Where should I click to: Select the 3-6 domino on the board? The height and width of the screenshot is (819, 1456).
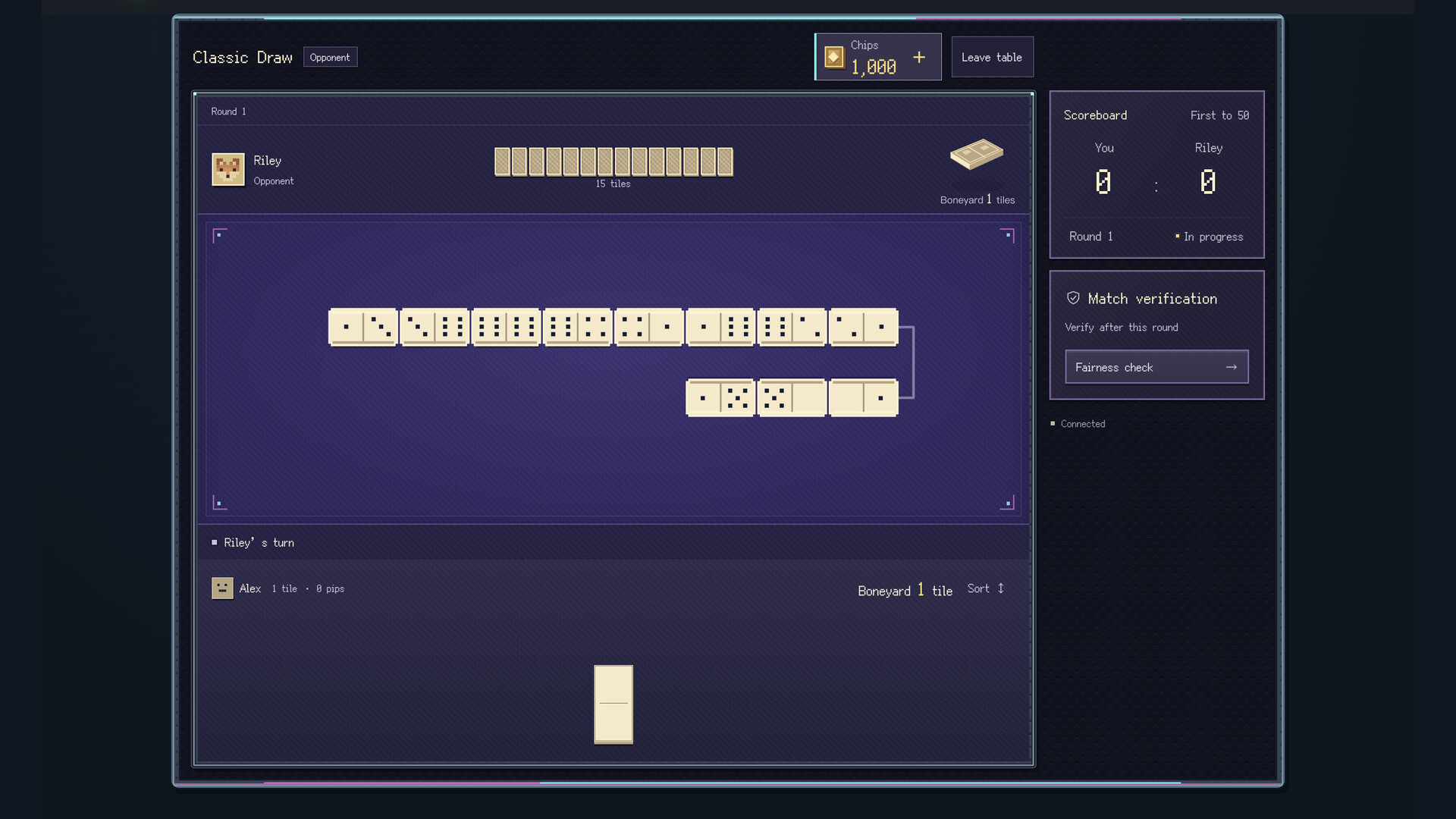435,328
